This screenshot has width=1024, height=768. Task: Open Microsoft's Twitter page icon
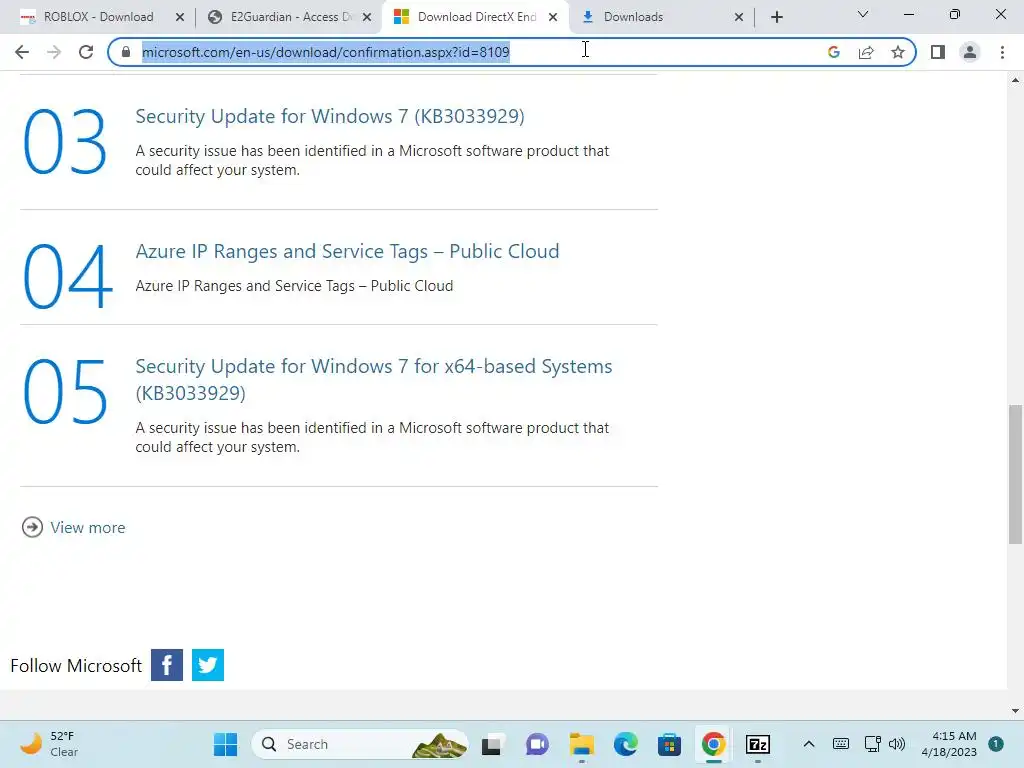point(208,665)
